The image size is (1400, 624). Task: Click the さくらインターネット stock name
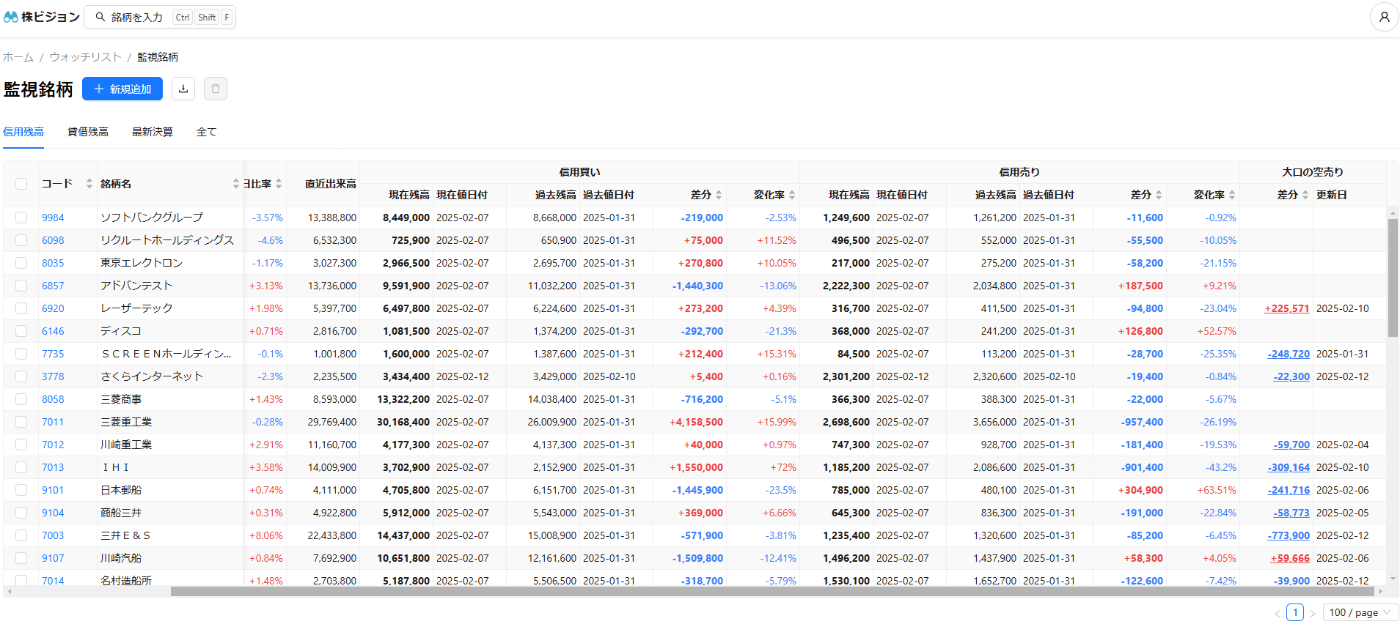click(x=152, y=376)
